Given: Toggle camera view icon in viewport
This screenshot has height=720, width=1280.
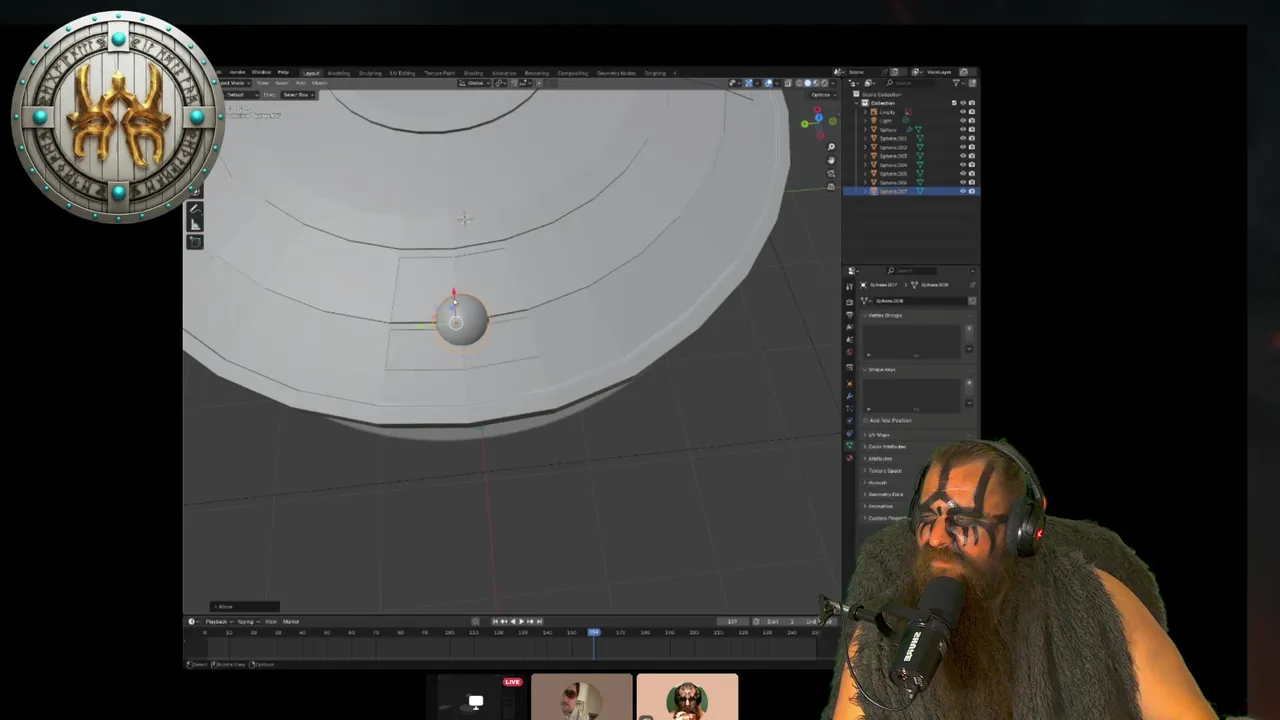Looking at the screenshot, I should [831, 173].
